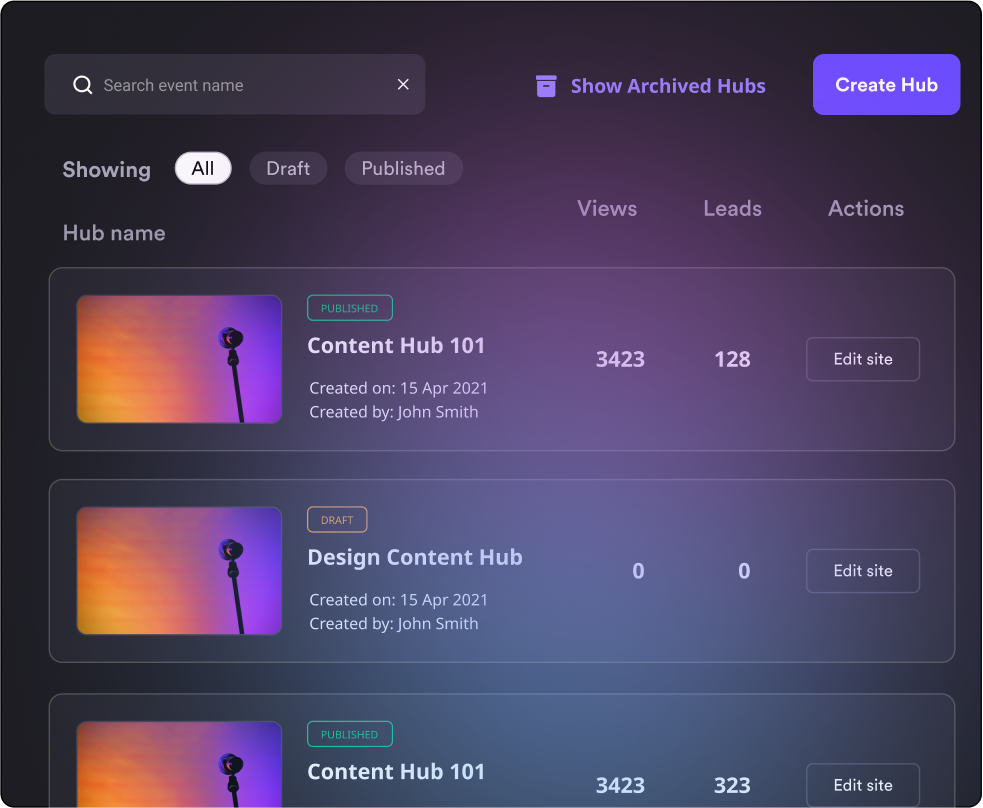The image size is (983, 808).
Task: Click Created by John Smith under Design Content Hub
Action: [394, 624]
